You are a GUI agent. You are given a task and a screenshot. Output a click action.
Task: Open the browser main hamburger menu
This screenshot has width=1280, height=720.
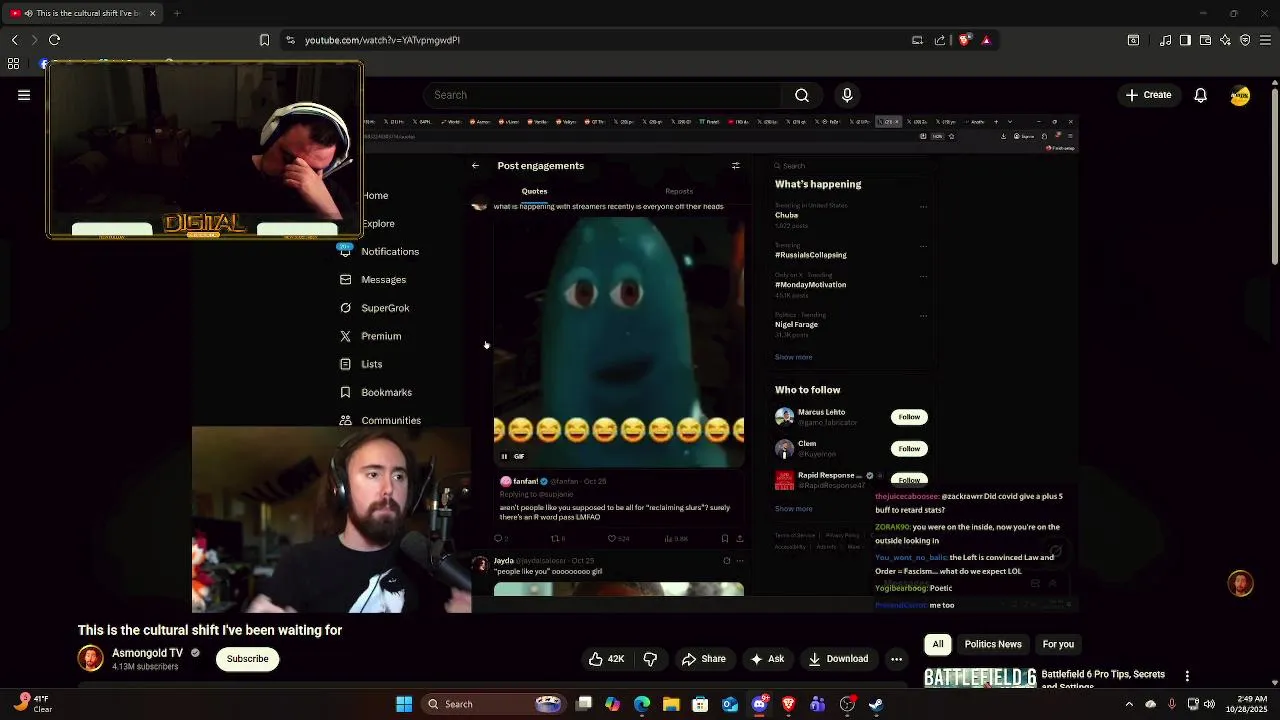1266,40
